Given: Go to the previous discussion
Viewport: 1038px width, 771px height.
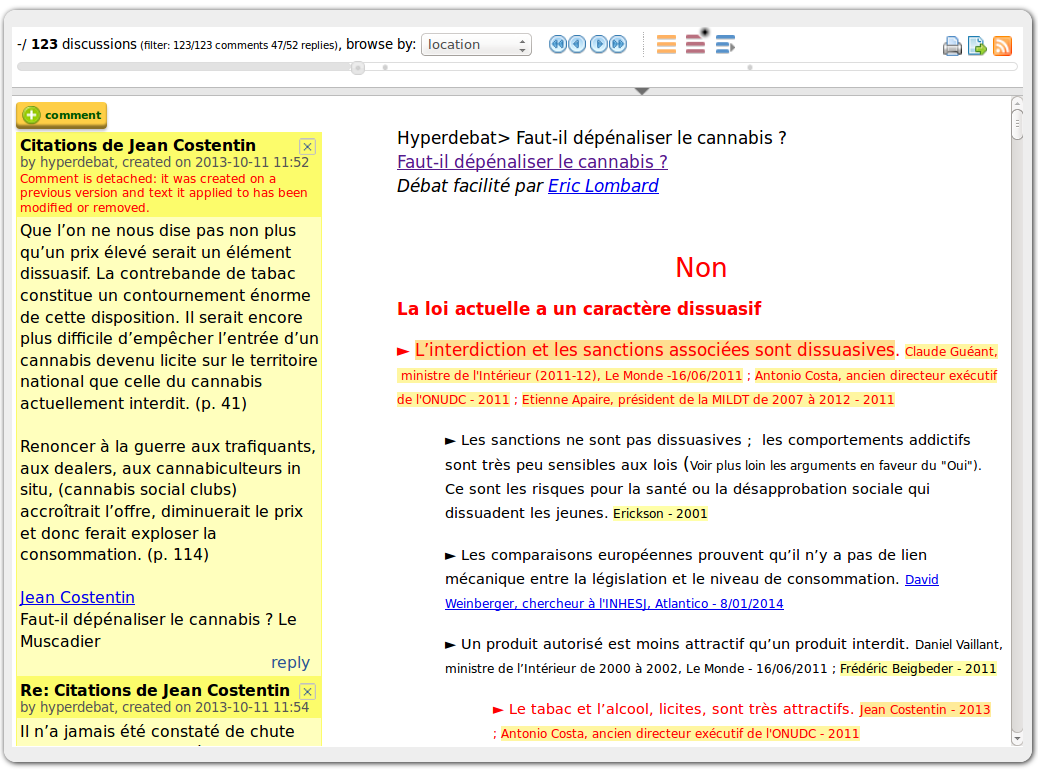Looking at the screenshot, I should [577, 44].
